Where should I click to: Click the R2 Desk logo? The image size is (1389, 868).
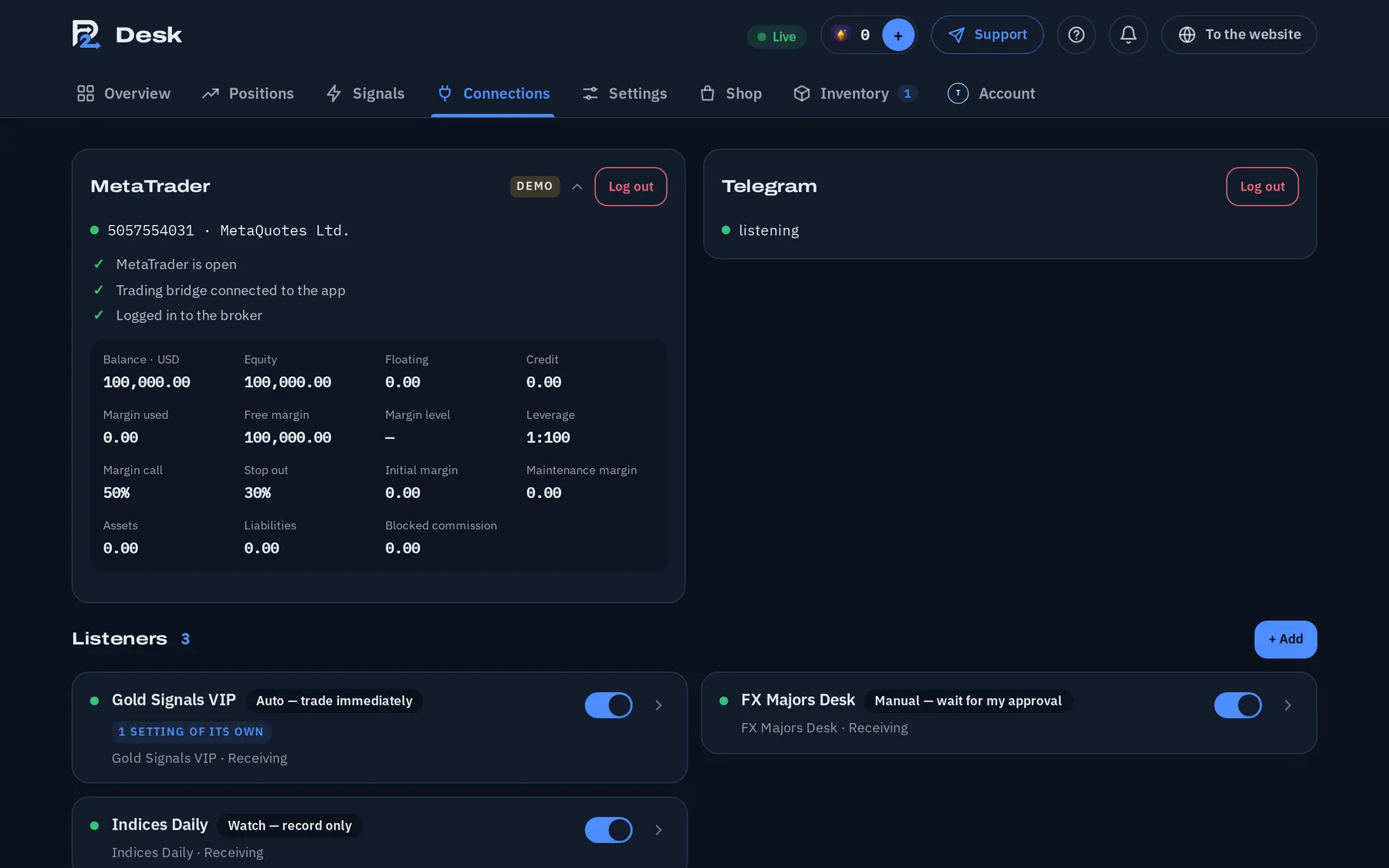[127, 35]
